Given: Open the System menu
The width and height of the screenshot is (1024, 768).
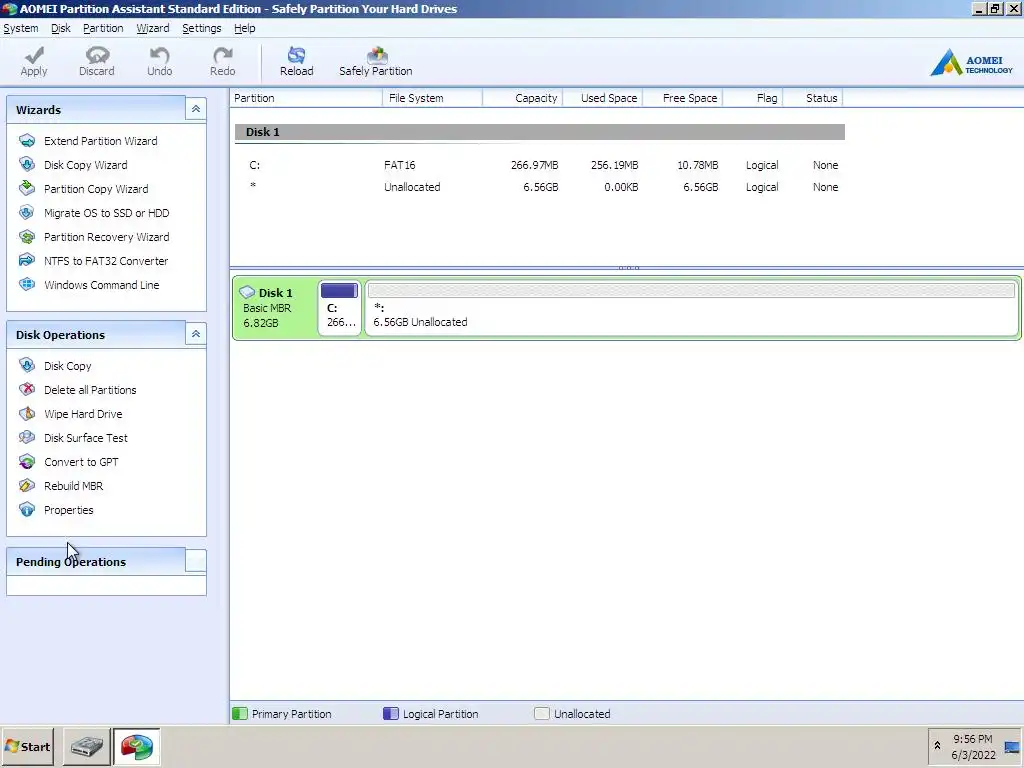Looking at the screenshot, I should pos(21,28).
